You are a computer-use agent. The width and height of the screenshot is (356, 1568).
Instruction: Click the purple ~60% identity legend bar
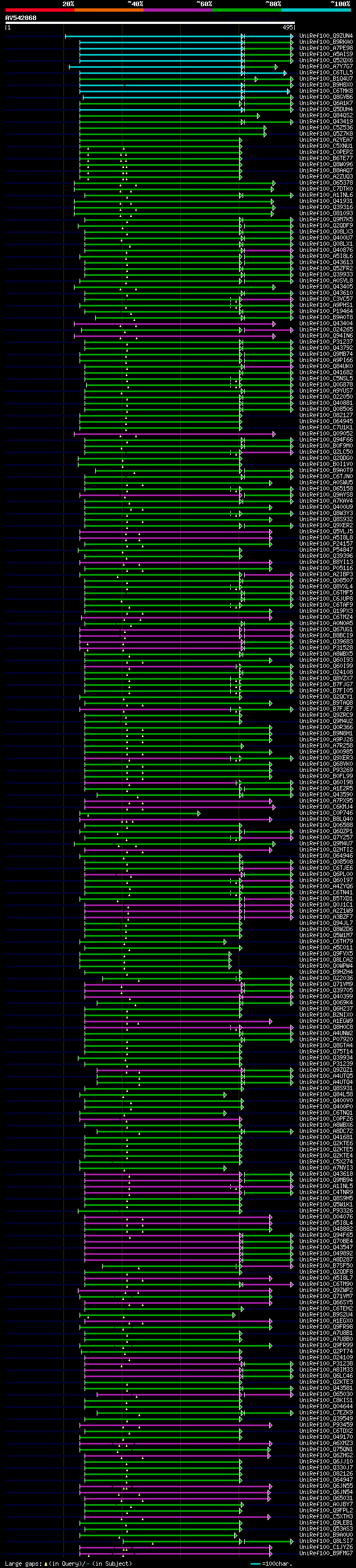click(177, 10)
